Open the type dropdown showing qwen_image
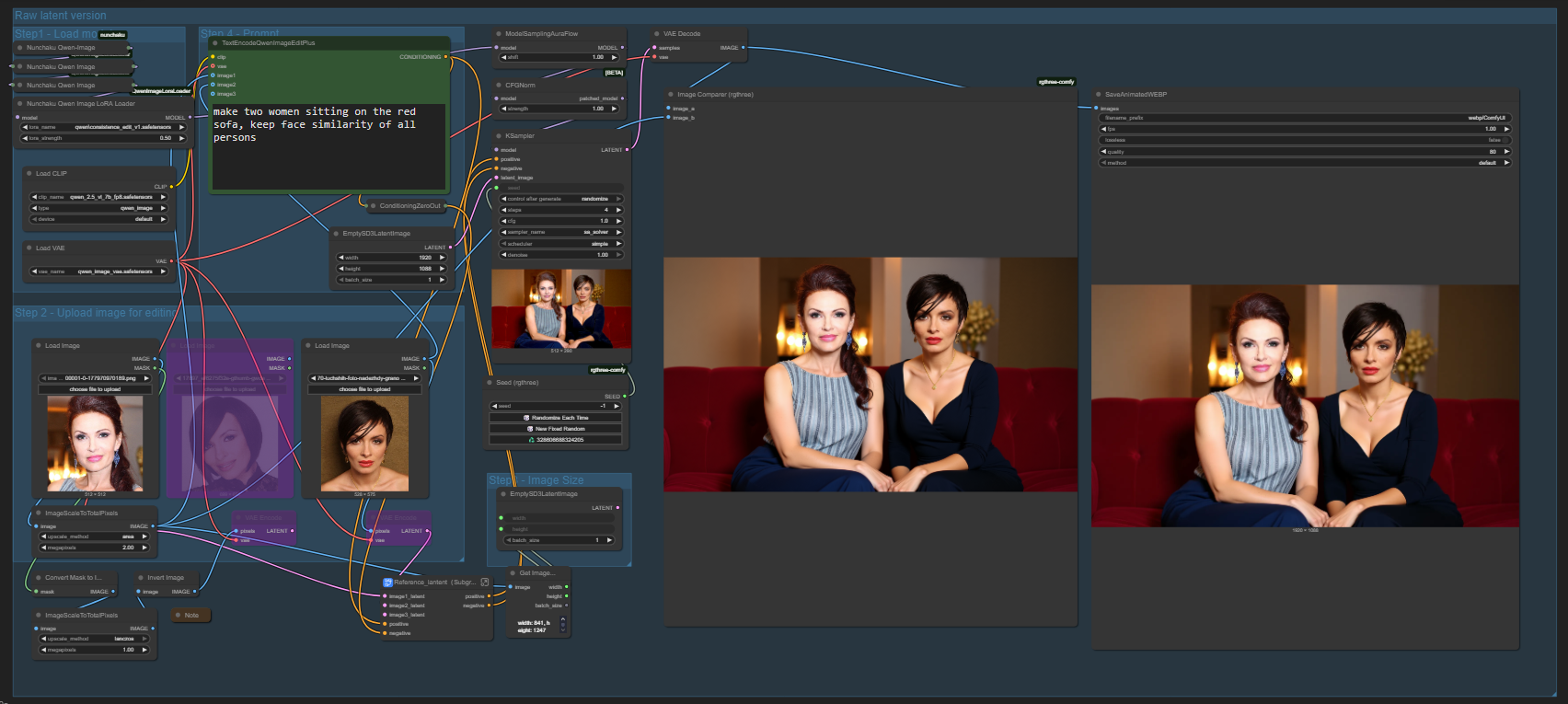This screenshot has width=1568, height=704. tap(99, 208)
